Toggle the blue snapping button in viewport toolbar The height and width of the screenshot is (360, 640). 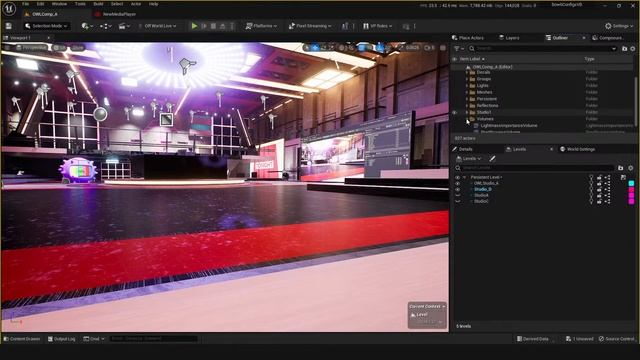pyautogui.click(x=362, y=48)
